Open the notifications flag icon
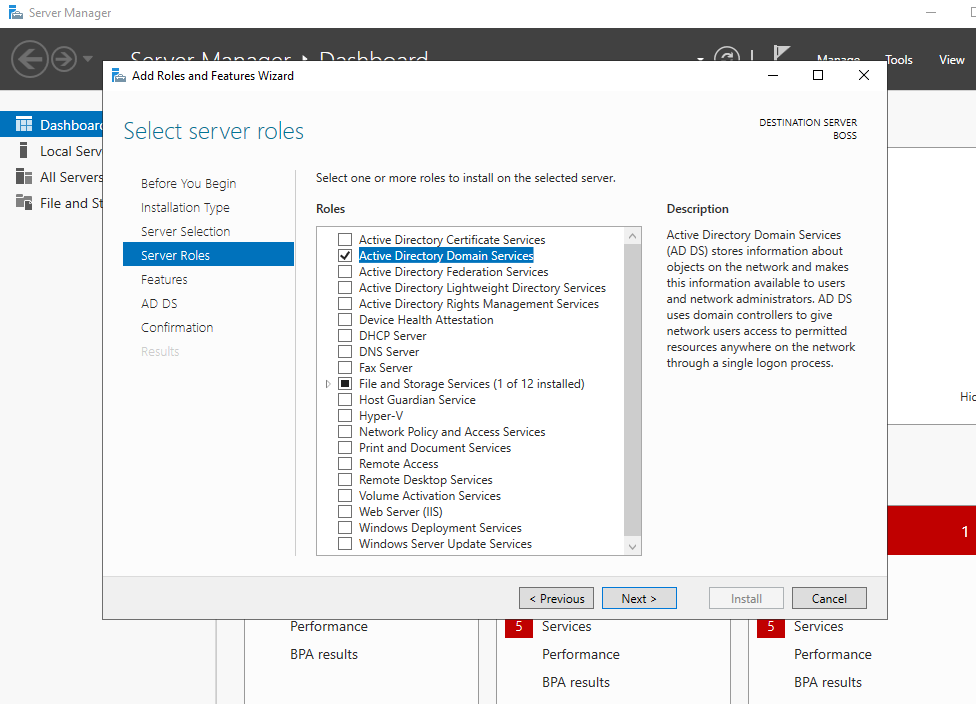 point(782,56)
